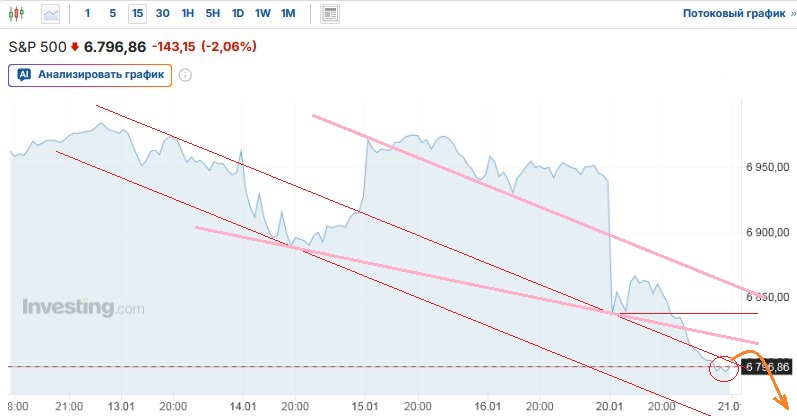Select the 1 minute timeframe

tap(88, 14)
